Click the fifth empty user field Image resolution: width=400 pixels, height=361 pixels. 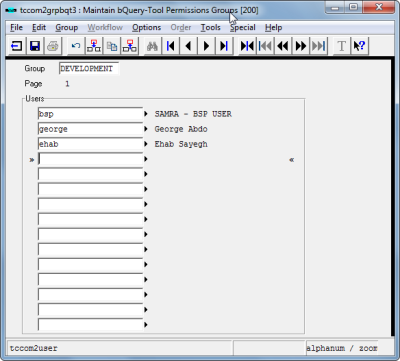(x=90, y=174)
